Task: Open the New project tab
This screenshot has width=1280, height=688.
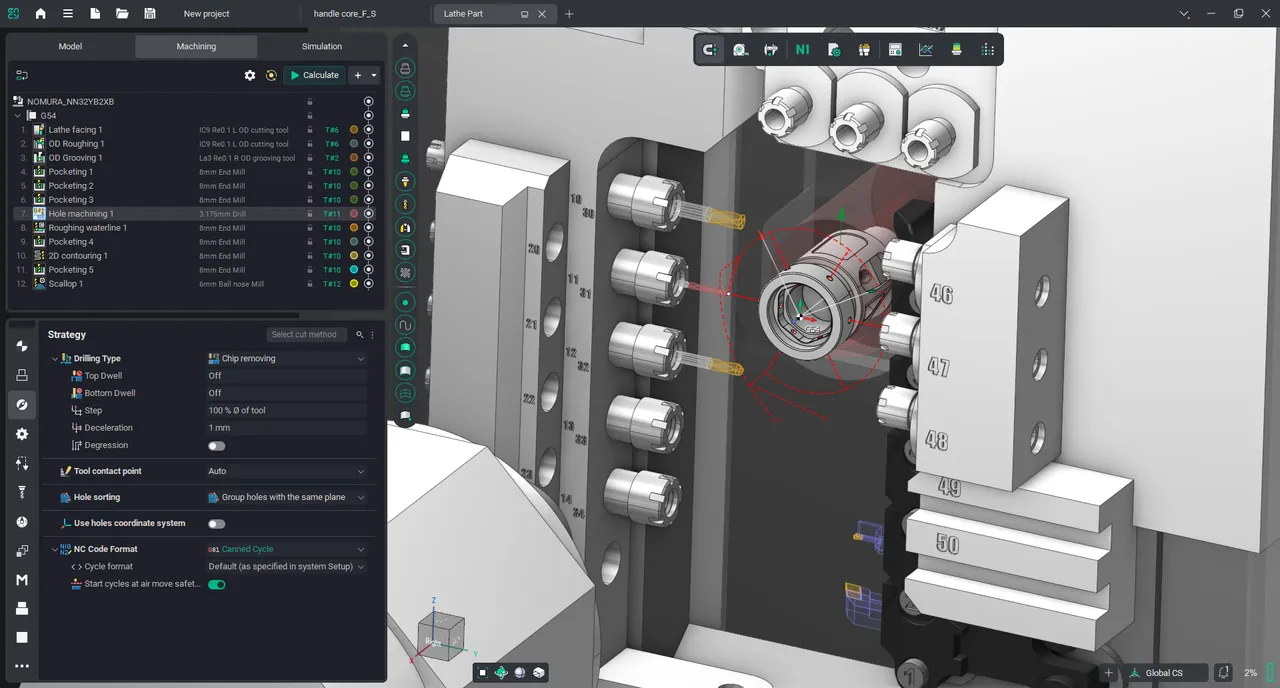Action: coord(207,14)
